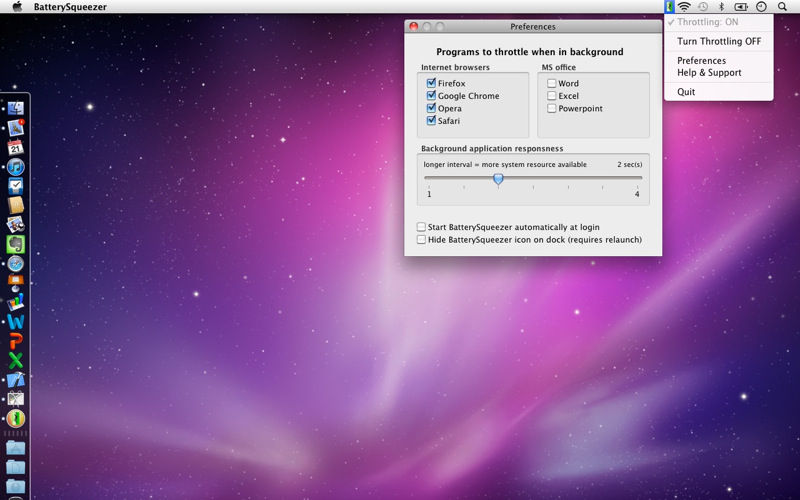
Task: Click the Bluetooth menu bar icon
Action: (x=721, y=7)
